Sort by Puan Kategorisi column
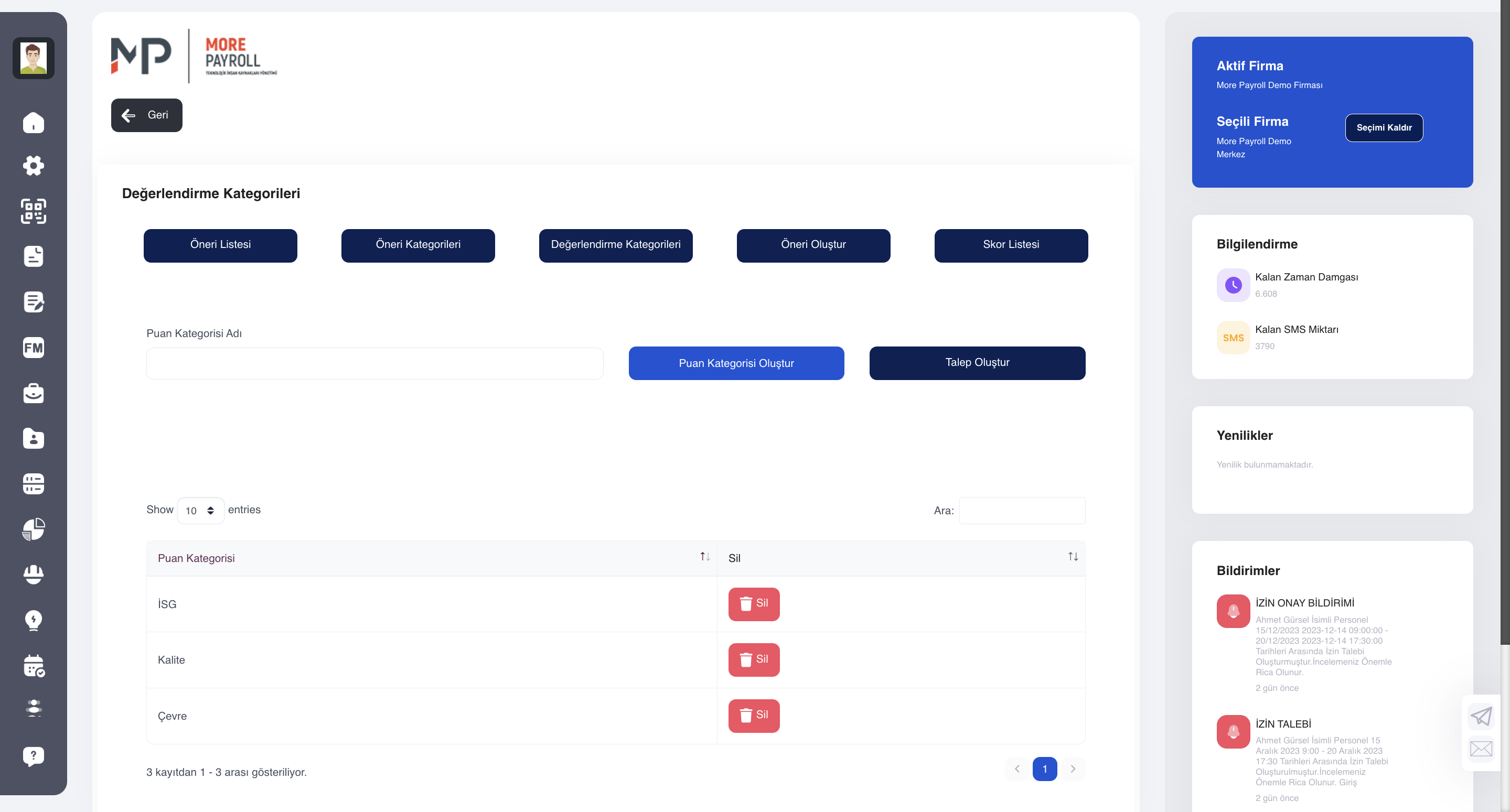Screen dimensions: 1510x812 [704, 557]
